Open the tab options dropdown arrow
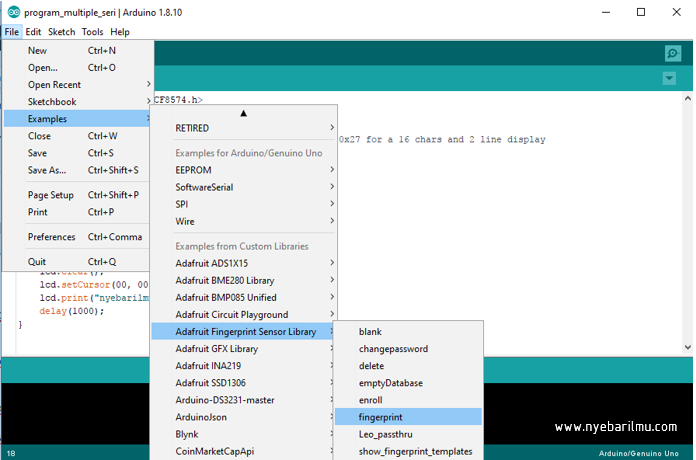Screen dimensions: 696x460 point(669,79)
